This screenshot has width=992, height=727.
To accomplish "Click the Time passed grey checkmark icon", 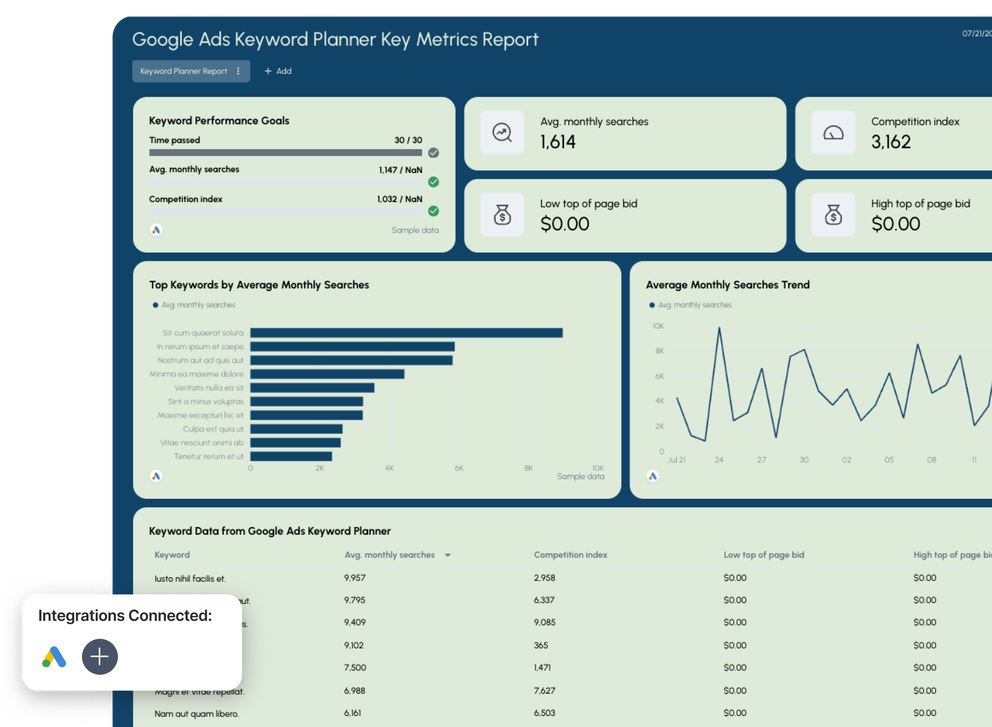I will pyautogui.click(x=433, y=152).
